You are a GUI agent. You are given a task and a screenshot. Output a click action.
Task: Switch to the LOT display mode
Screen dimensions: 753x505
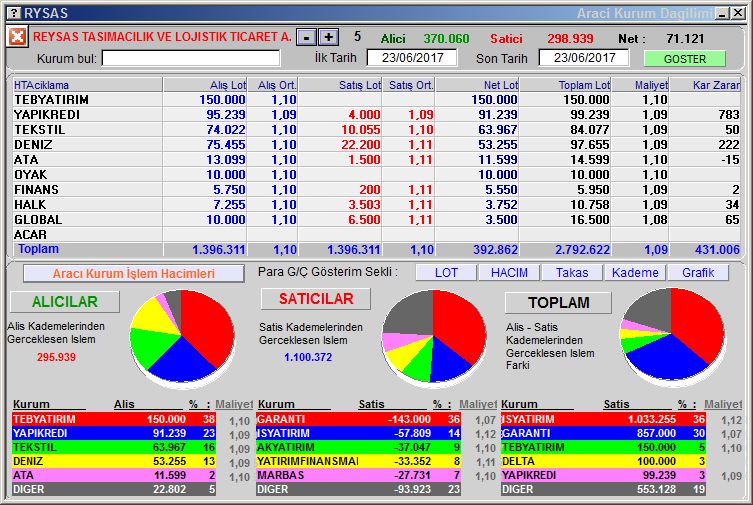(x=446, y=273)
